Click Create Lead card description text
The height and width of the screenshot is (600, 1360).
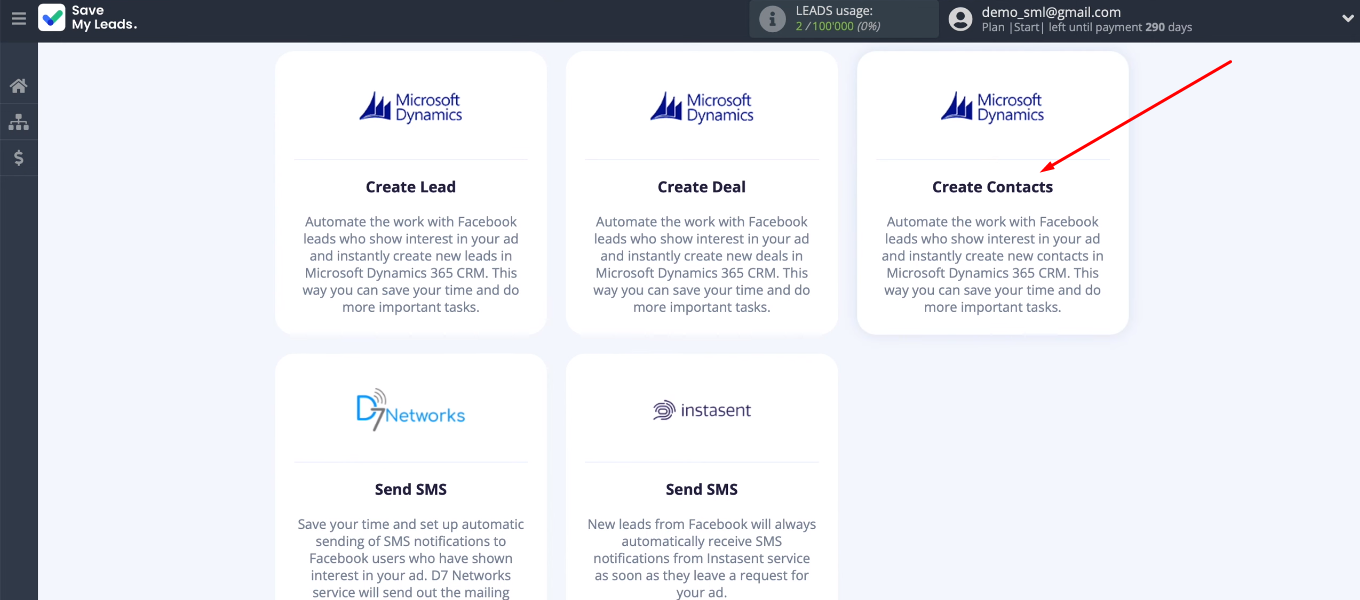click(x=411, y=264)
